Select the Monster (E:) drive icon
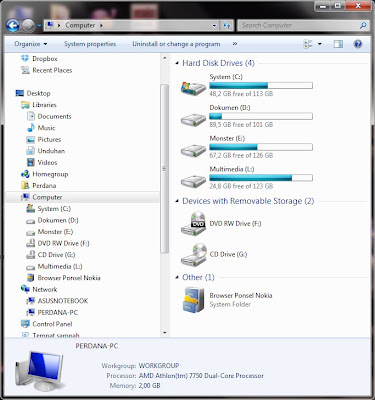This screenshot has width=375, height=400. 193,150
